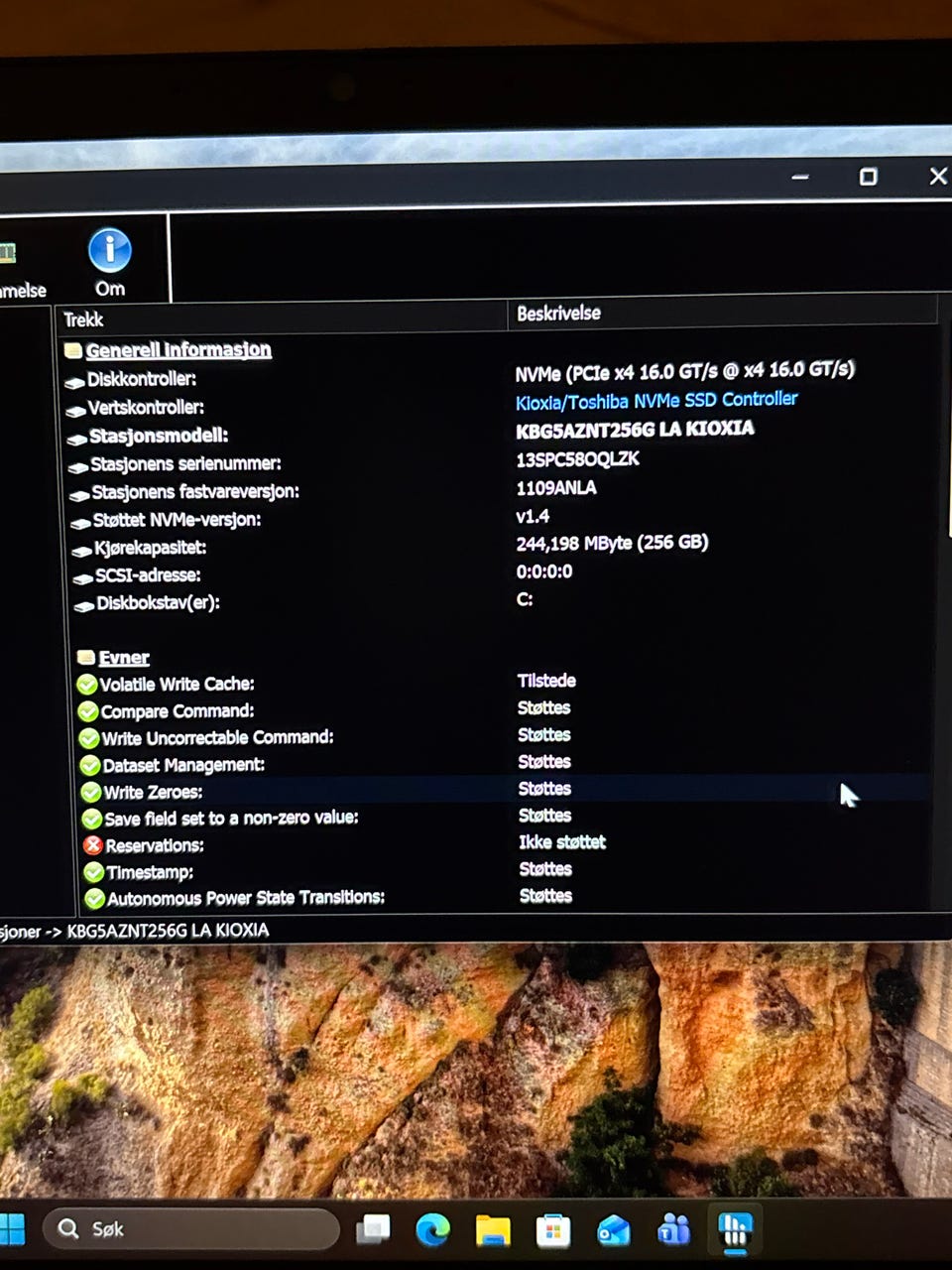952x1270 pixels.
Task: Select Autonomous Power State Transitions label
Action: (246, 898)
